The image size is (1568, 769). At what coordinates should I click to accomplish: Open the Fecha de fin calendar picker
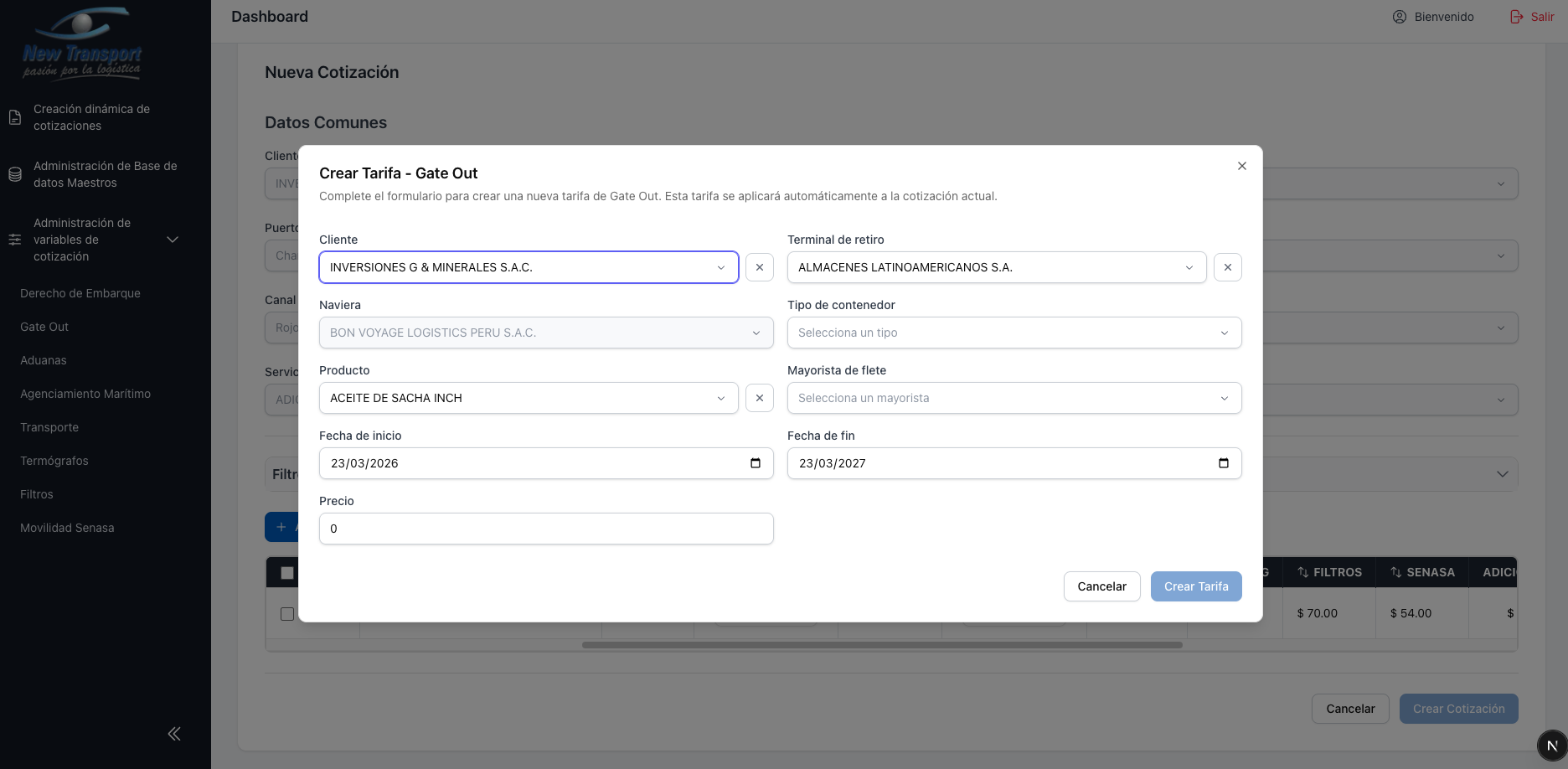[x=1223, y=463]
